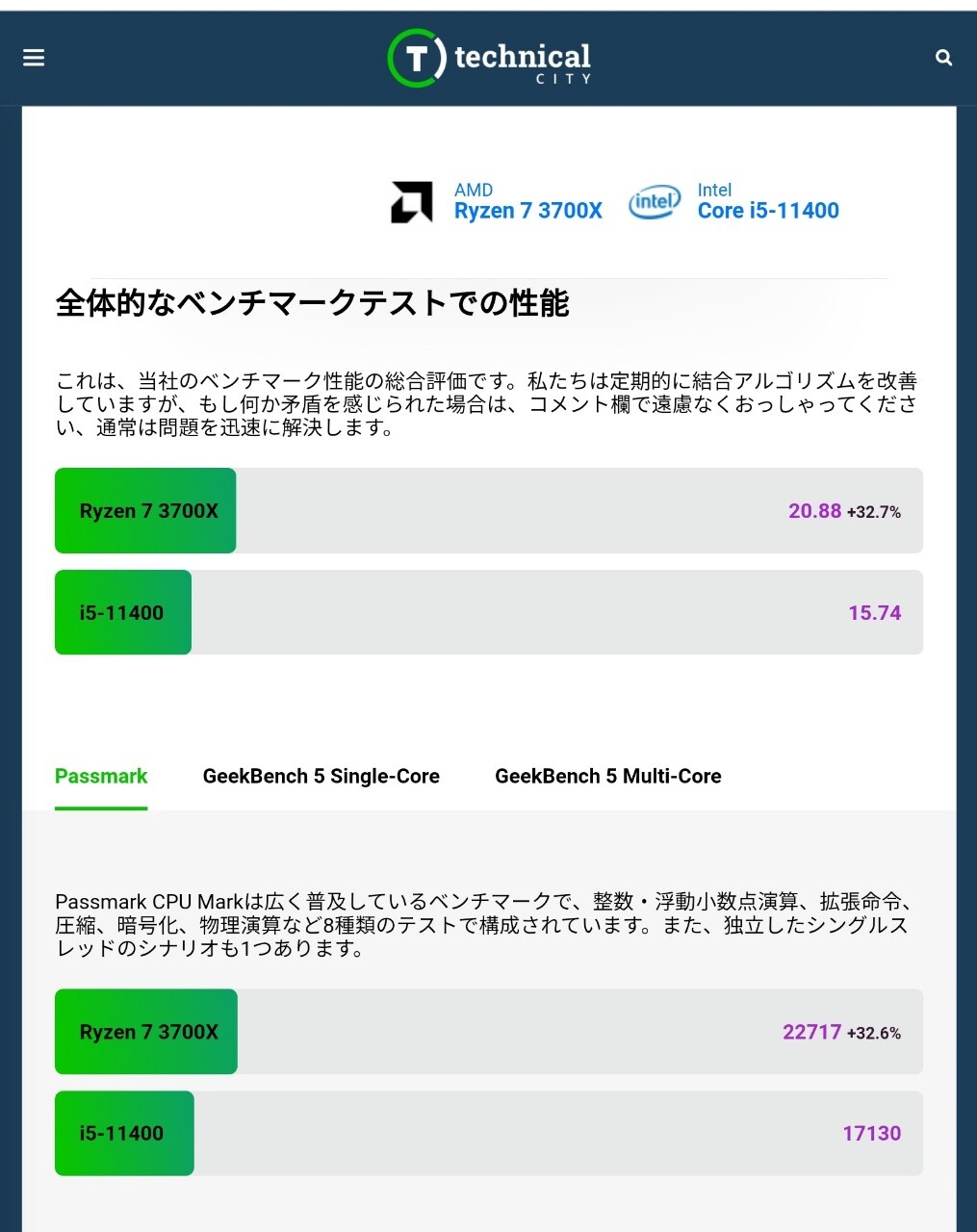Open the Core i5-11400 link
The width and height of the screenshot is (977, 1232).
(x=768, y=211)
